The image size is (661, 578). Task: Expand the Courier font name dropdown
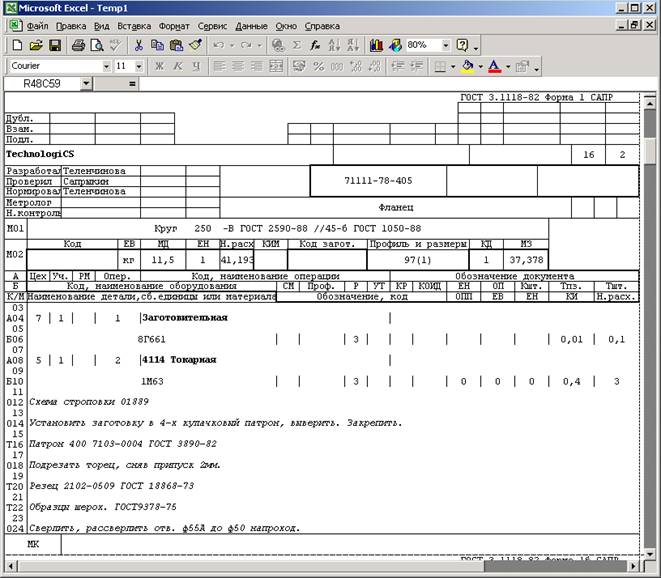105,66
